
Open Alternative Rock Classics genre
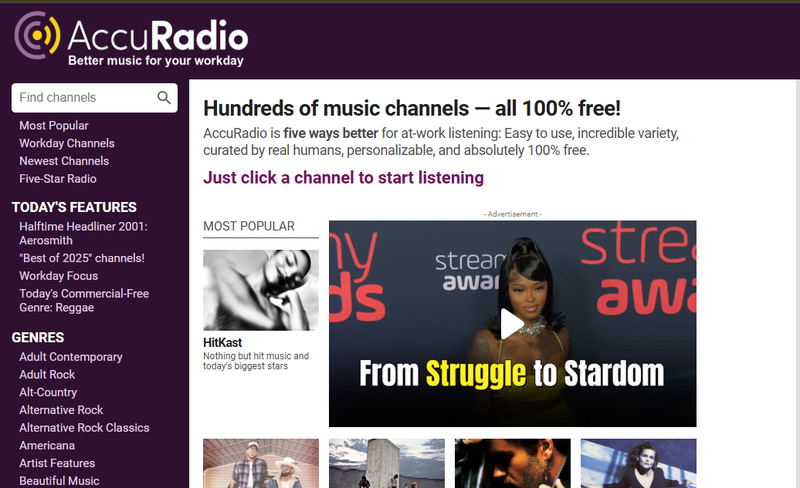pyautogui.click(x=84, y=428)
